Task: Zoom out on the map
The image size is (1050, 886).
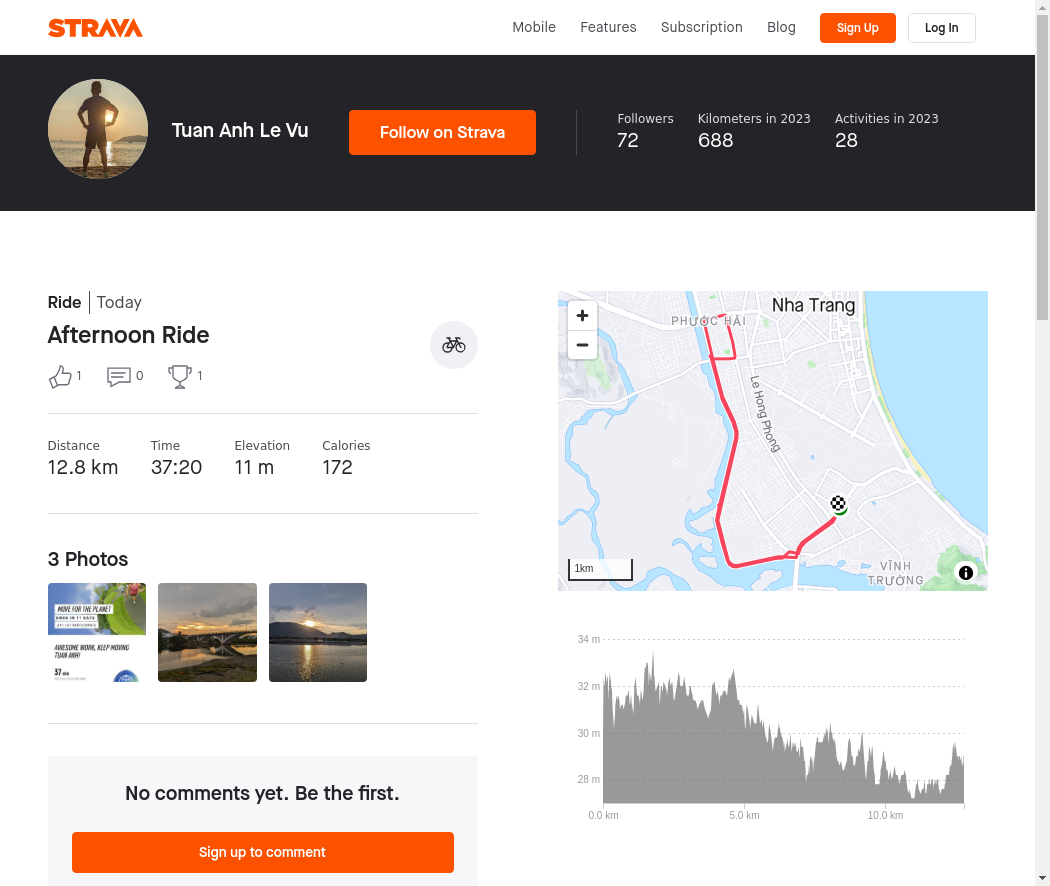Action: pyautogui.click(x=582, y=346)
